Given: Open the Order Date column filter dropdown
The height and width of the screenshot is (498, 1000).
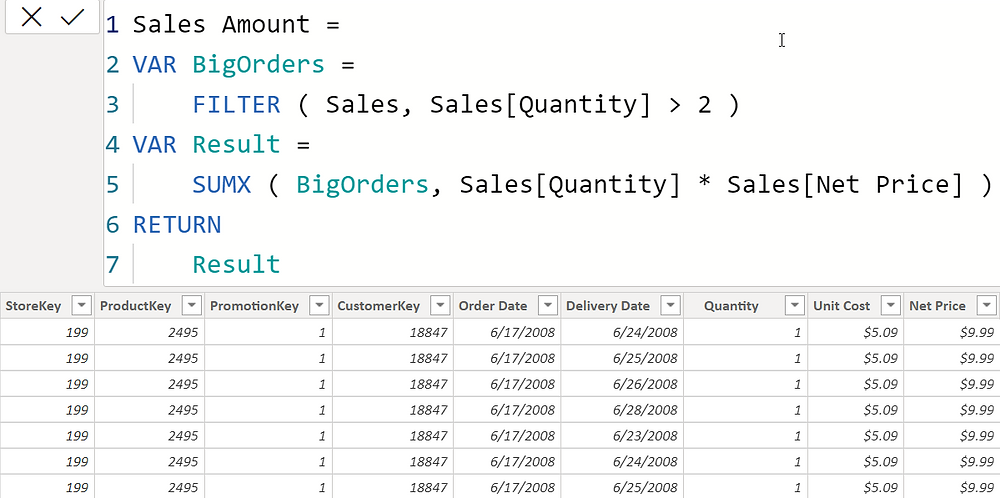Looking at the screenshot, I should [547, 306].
